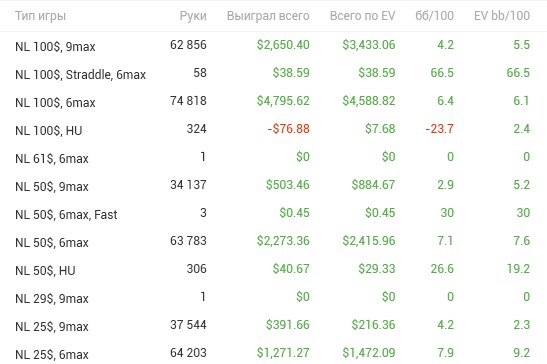Open the NL 50$, 6max, Fast row
The image size is (547, 364).
[274, 213]
